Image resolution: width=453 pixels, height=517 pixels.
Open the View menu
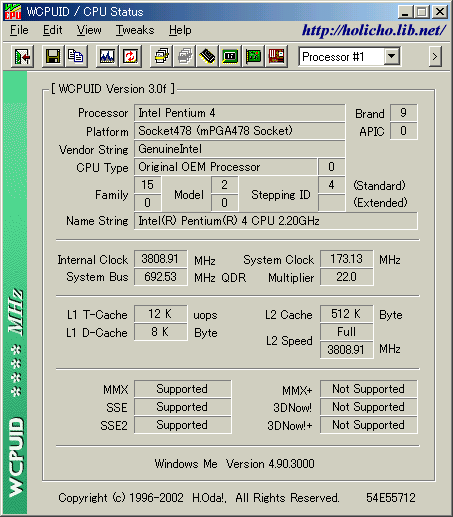(89, 30)
